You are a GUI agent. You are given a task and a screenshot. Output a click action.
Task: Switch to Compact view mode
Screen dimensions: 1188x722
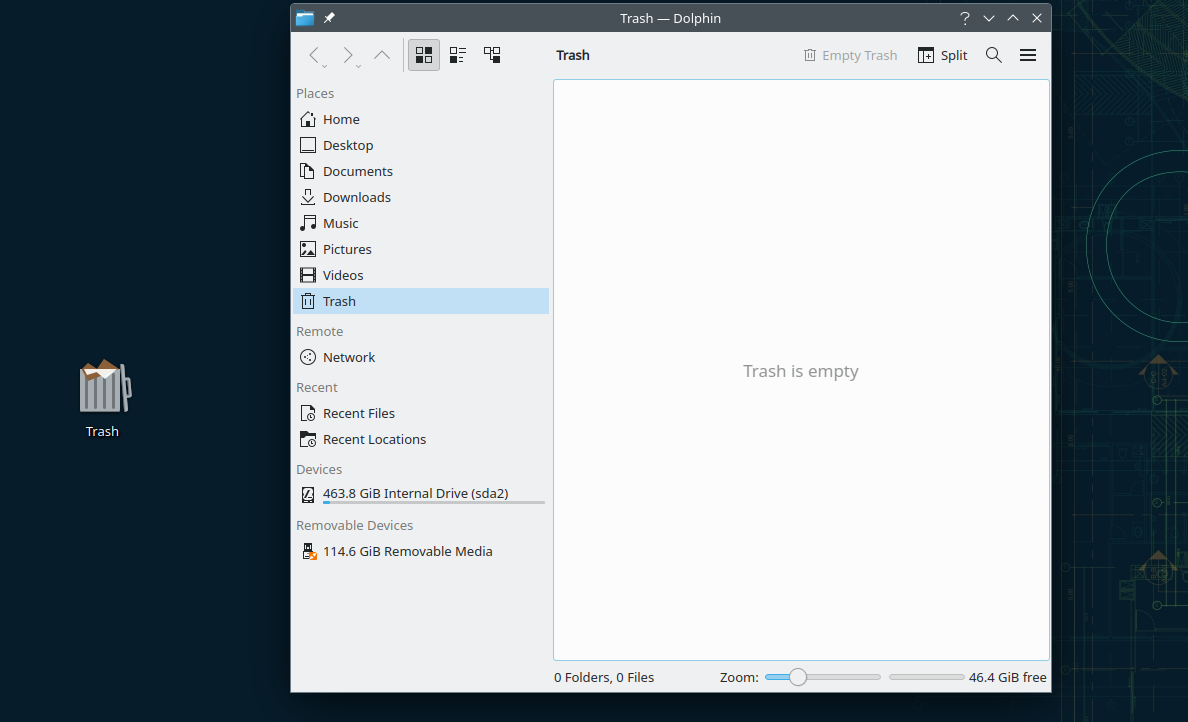(x=457, y=55)
